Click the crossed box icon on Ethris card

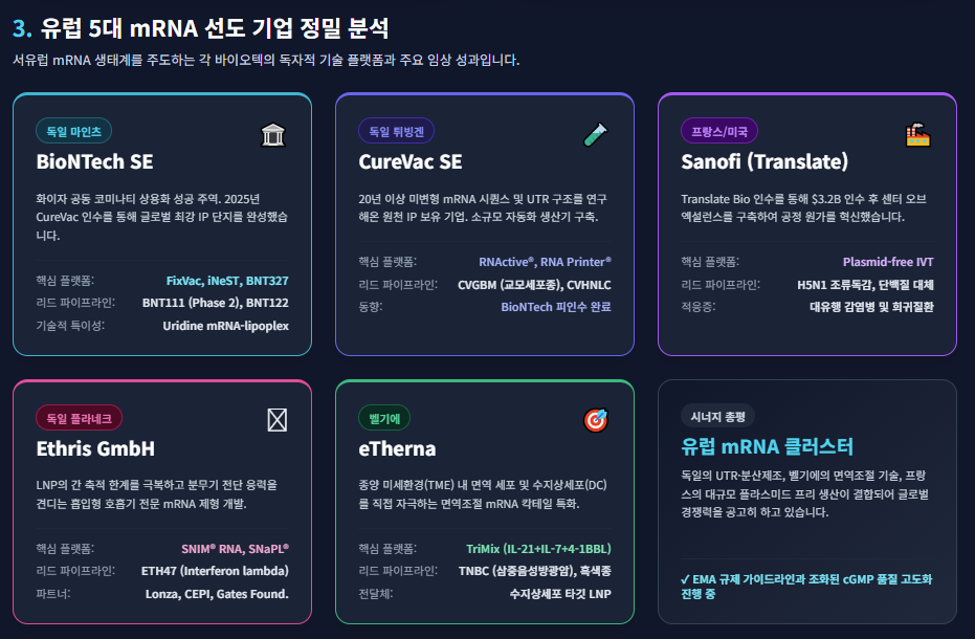(277, 420)
